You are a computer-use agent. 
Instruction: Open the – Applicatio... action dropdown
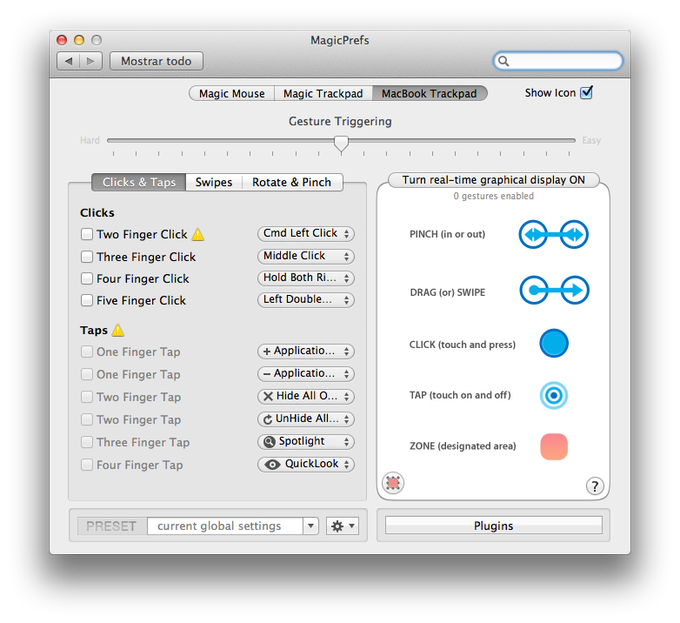tap(306, 374)
